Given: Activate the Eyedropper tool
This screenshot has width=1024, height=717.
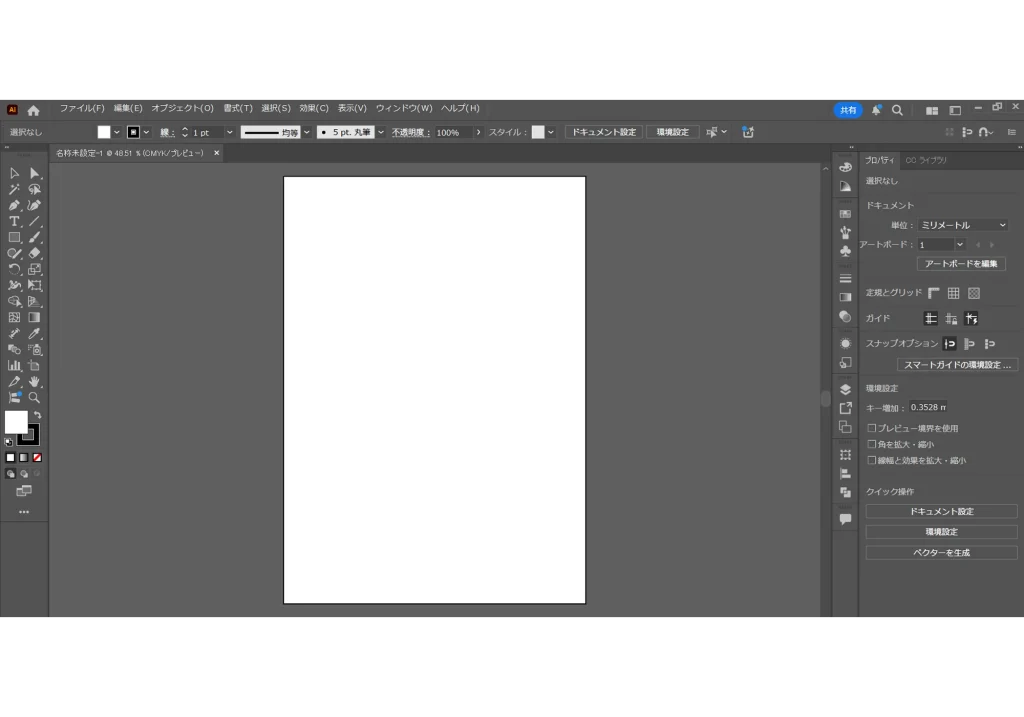Looking at the screenshot, I should 34,333.
